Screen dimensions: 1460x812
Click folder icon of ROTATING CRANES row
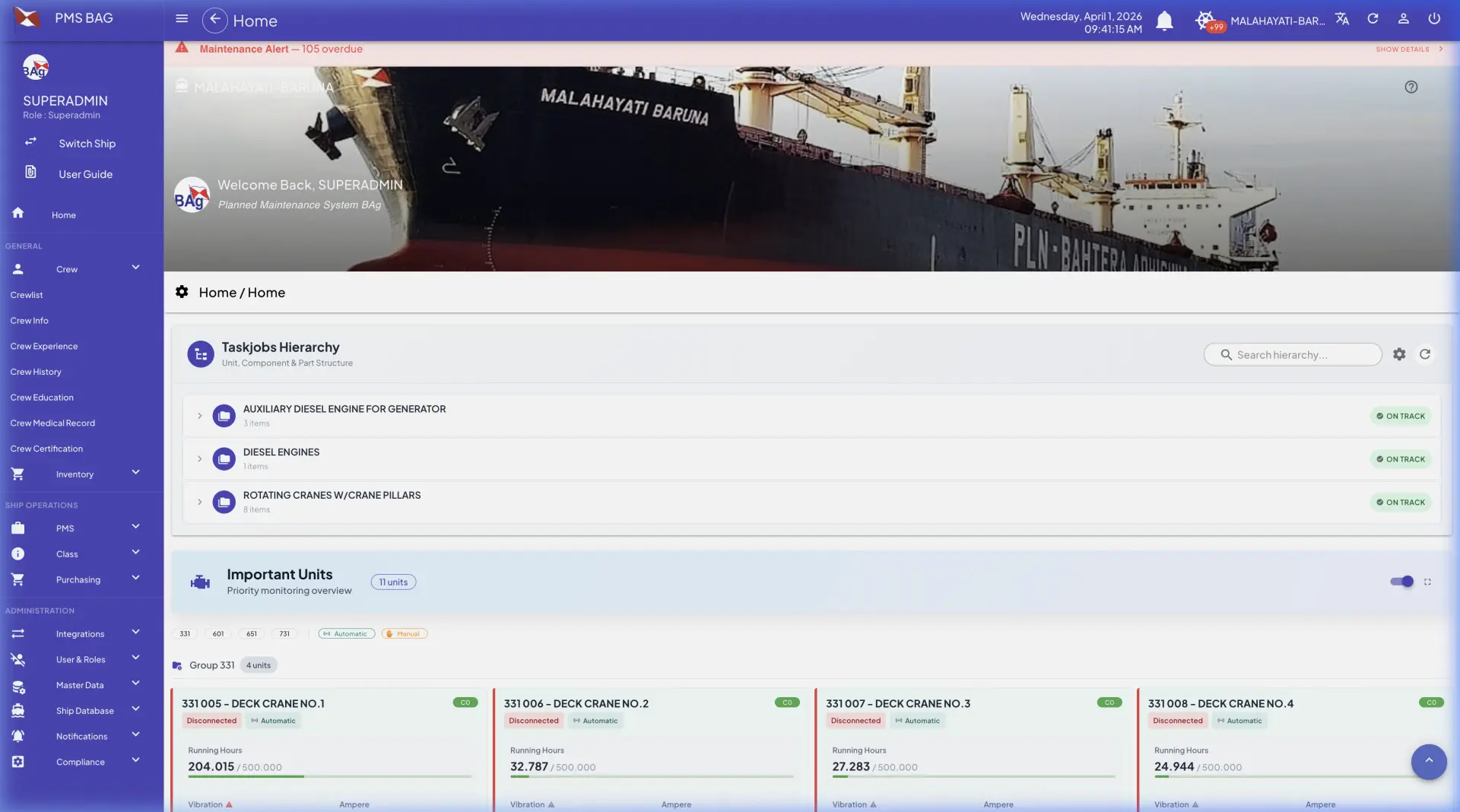[224, 503]
